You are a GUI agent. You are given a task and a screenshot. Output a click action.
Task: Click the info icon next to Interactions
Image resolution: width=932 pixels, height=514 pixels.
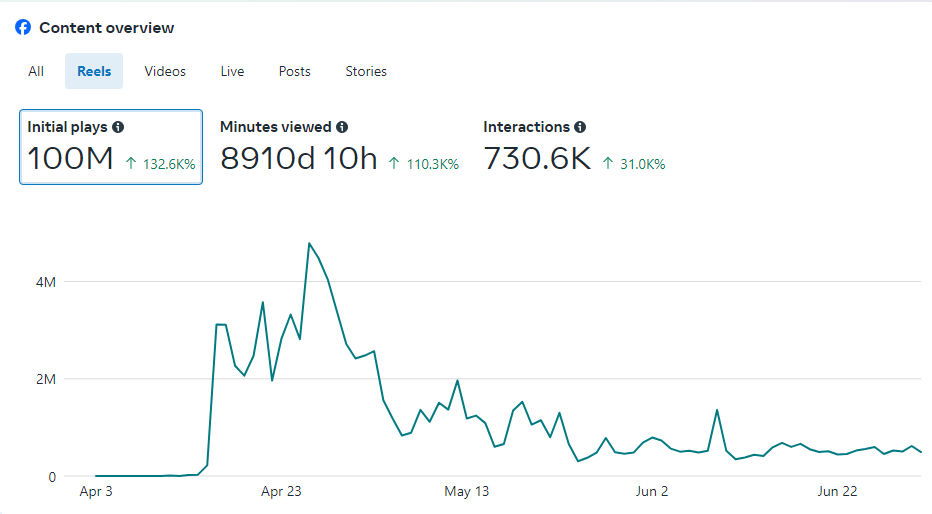coord(580,127)
